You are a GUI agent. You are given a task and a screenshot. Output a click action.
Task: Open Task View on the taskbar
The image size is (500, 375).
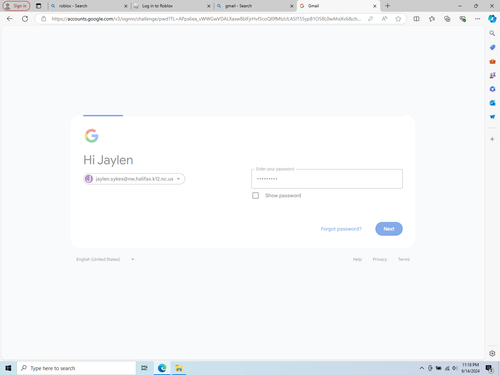click(x=144, y=368)
